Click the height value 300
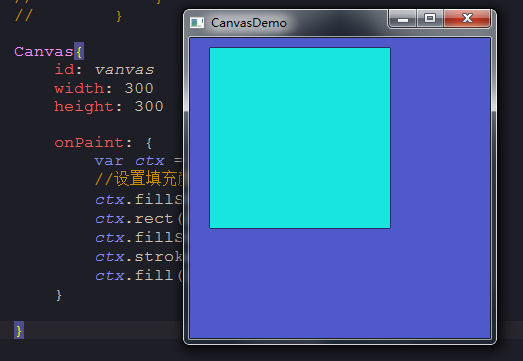This screenshot has width=523, height=361. [149, 106]
